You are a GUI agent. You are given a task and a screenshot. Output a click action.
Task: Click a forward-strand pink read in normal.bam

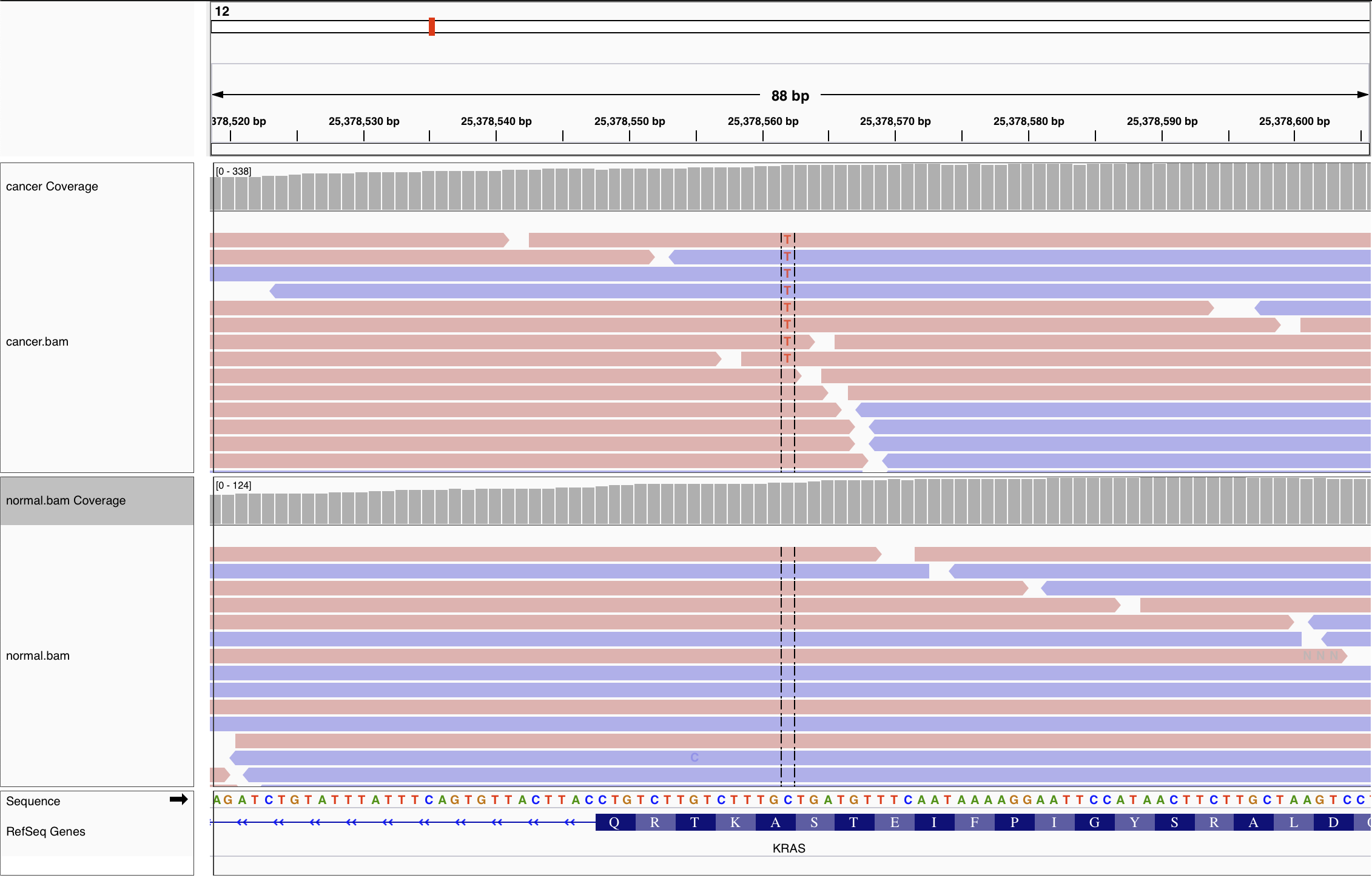pos(485,552)
